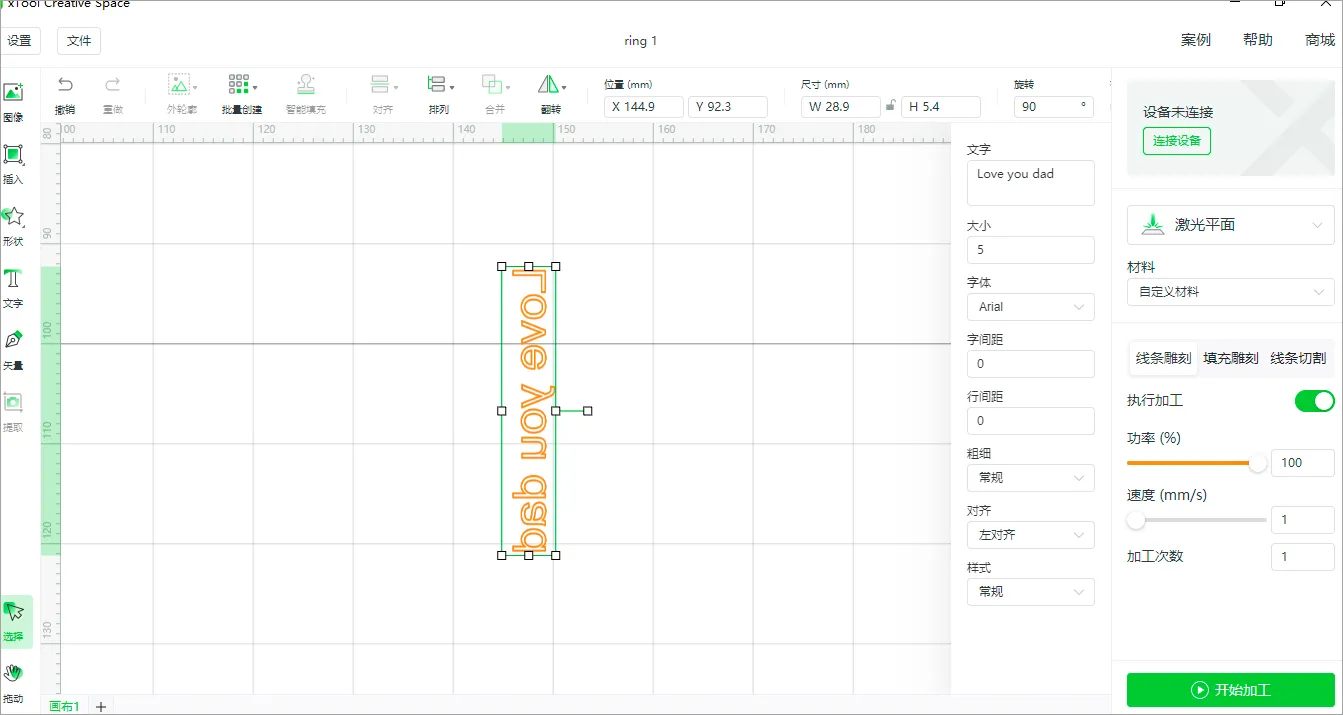Screen dimensions: 1343x715
Task: Expand the Arial font dropdown
Action: point(1030,307)
